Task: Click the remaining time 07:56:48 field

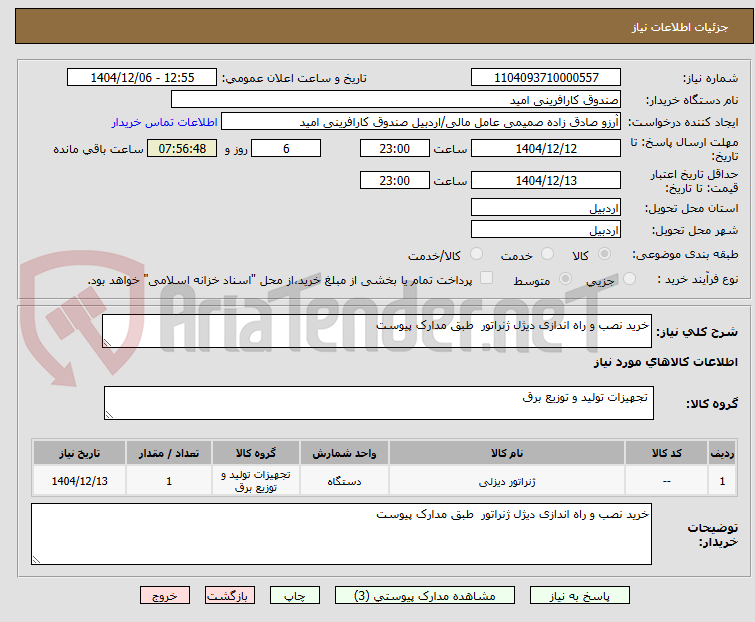Action: click(x=182, y=148)
